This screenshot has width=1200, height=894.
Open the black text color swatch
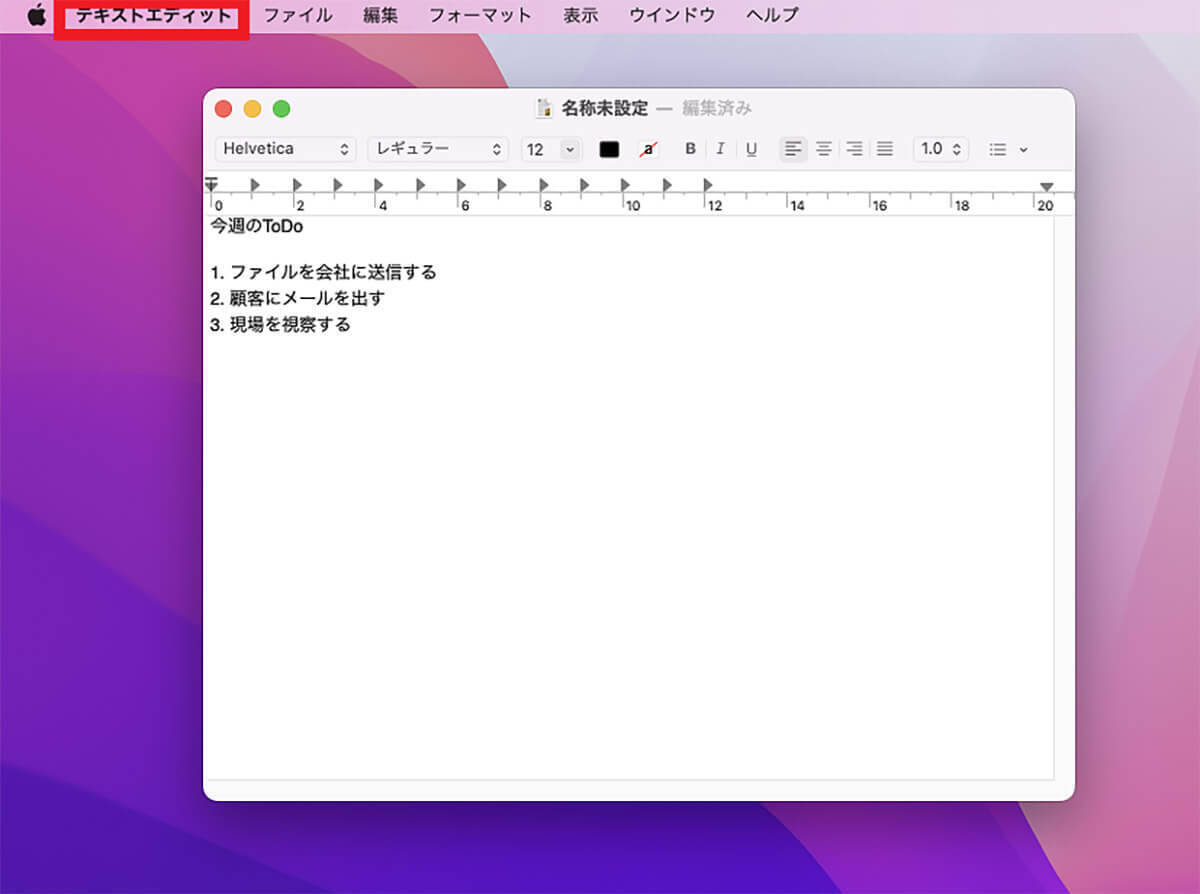point(609,149)
